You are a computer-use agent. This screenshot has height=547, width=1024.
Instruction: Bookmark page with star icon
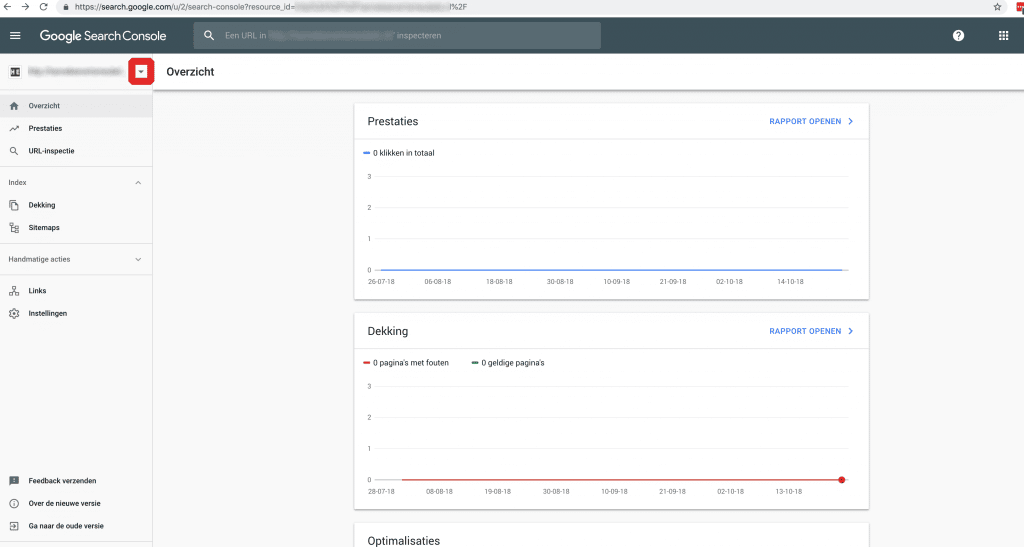(x=997, y=7)
